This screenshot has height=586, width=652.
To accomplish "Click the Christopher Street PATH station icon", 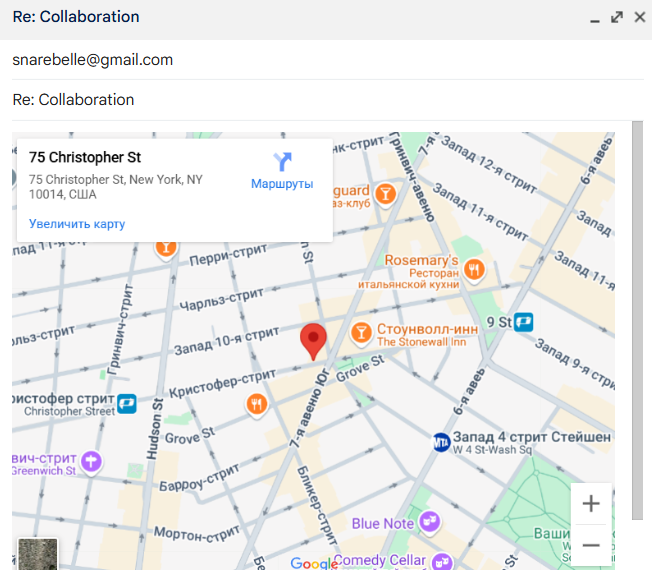I will [x=127, y=403].
